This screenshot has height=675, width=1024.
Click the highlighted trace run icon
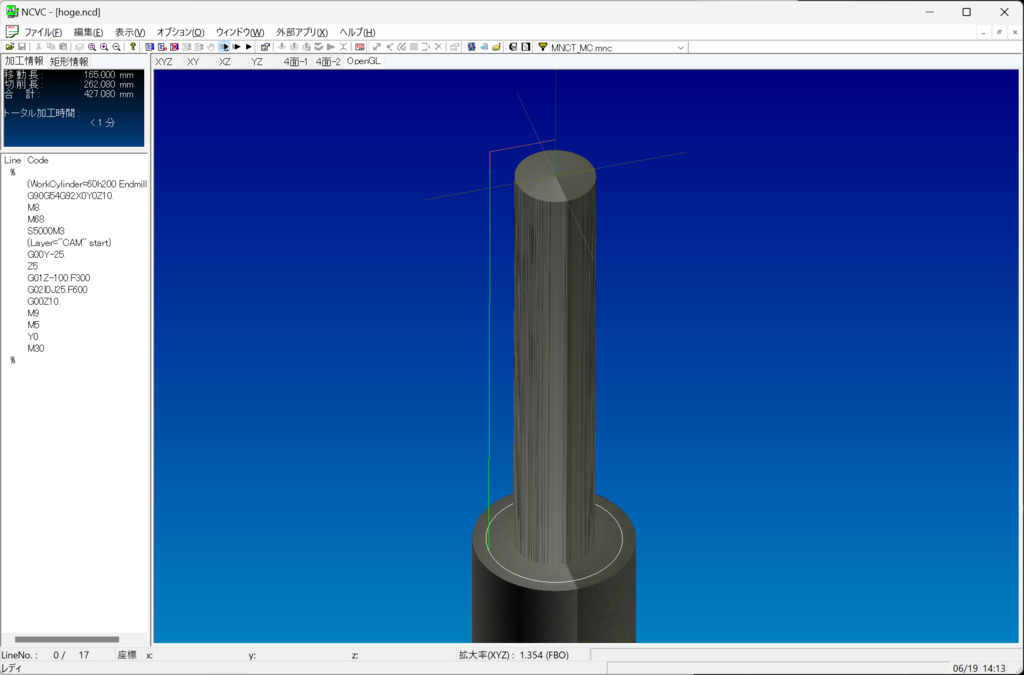click(x=224, y=47)
